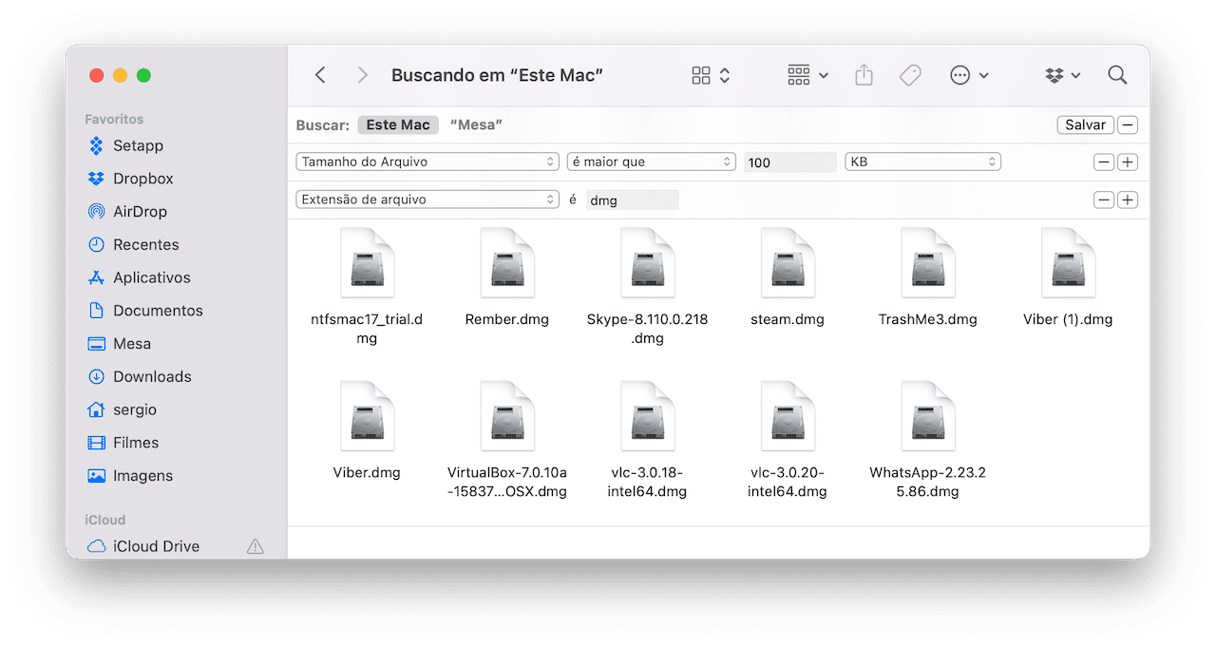Close the Finder window with red button

click(97, 75)
